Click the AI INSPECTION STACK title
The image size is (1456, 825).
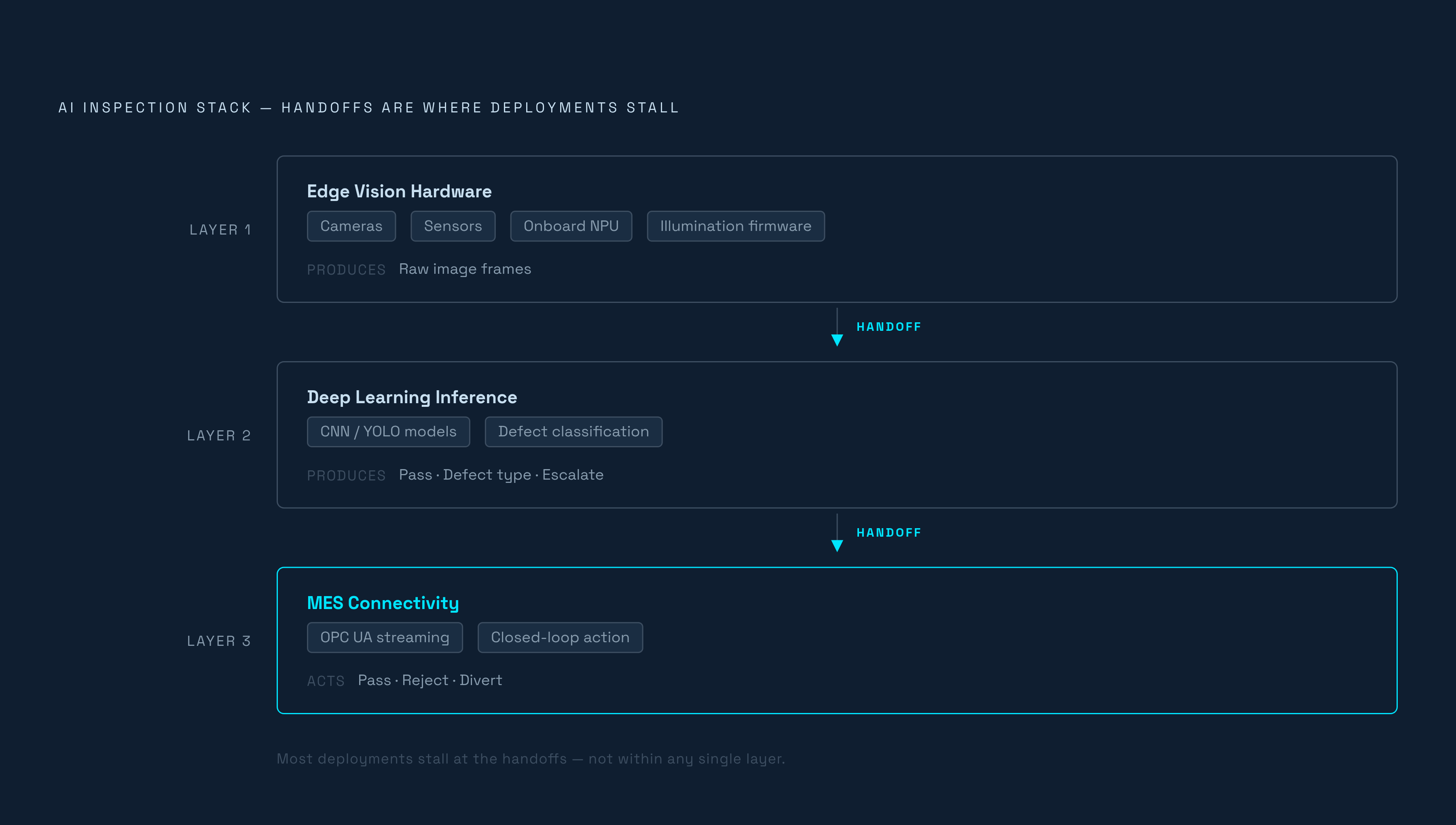[x=368, y=108]
